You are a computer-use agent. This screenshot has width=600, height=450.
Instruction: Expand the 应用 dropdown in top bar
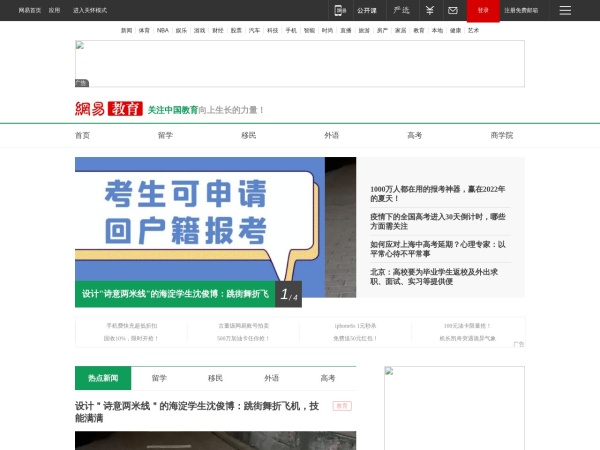pos(55,10)
